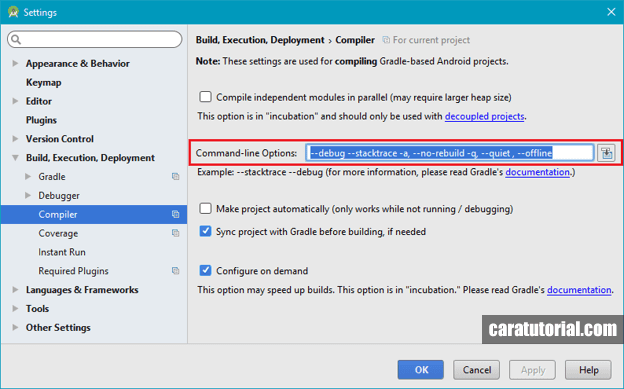Disable Configure on demand checkbox
Screen dimensions: 624x389
(205, 270)
